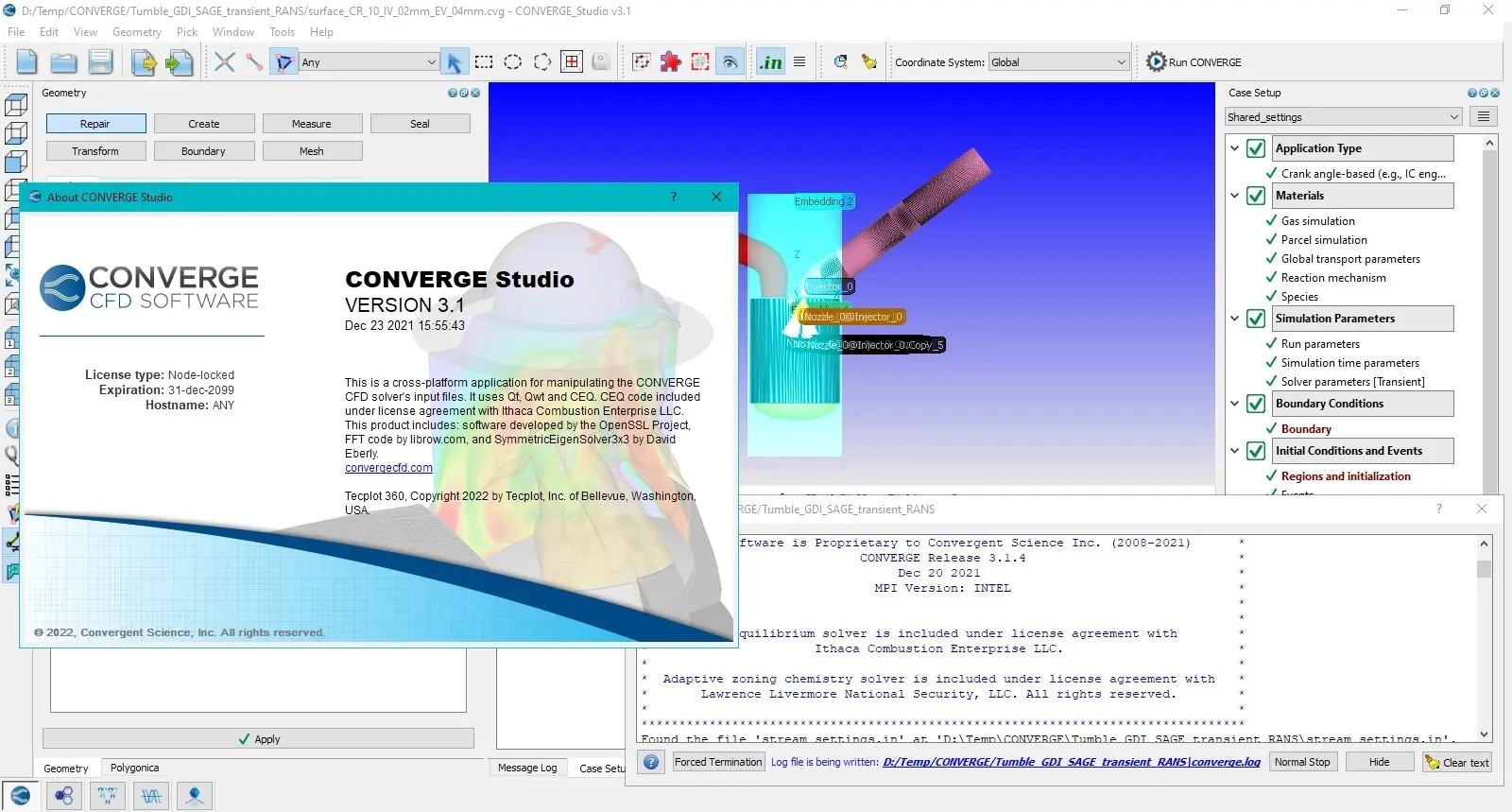Click the new file icon in toolbar

(x=26, y=62)
